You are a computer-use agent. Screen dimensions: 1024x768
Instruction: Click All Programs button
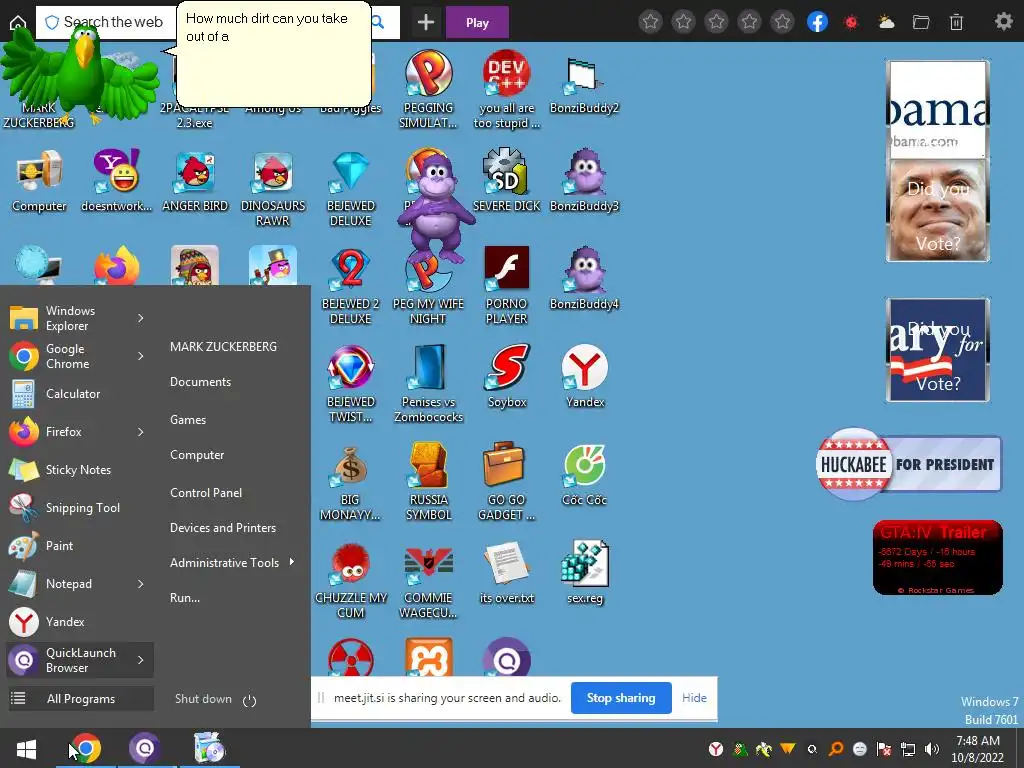(80, 699)
